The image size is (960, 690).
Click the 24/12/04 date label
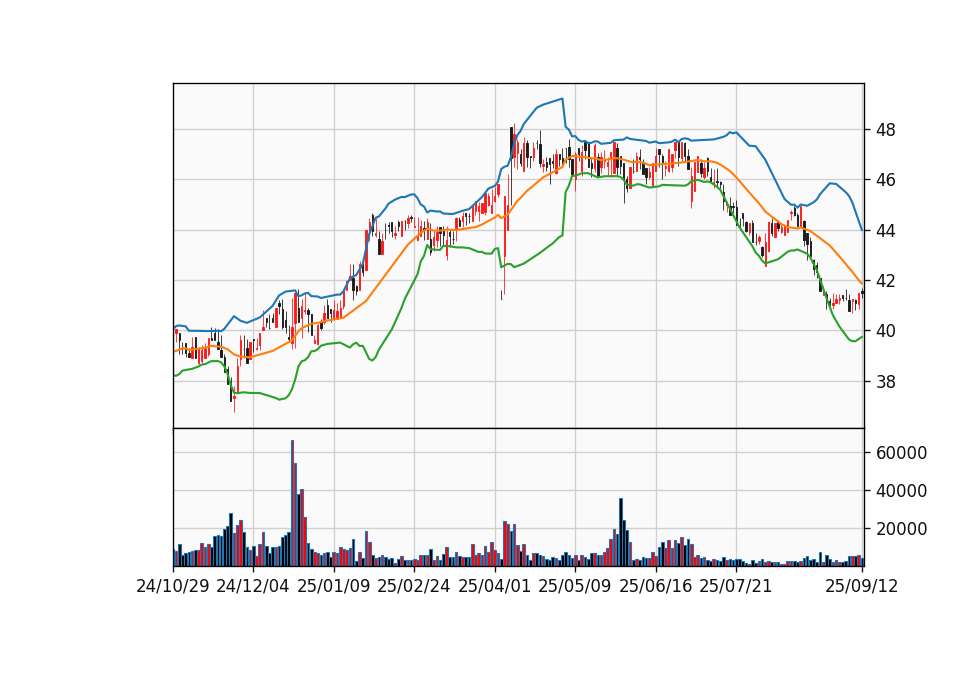pos(253,586)
